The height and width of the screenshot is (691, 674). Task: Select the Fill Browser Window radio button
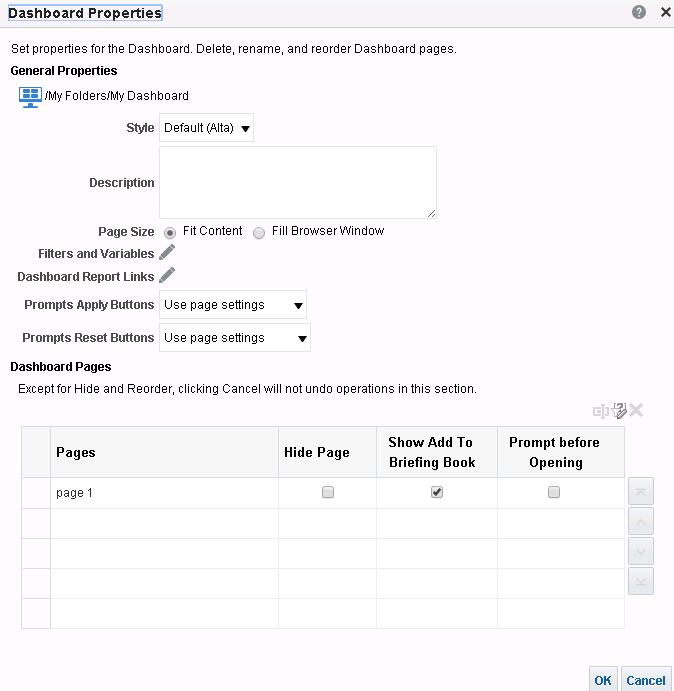260,232
